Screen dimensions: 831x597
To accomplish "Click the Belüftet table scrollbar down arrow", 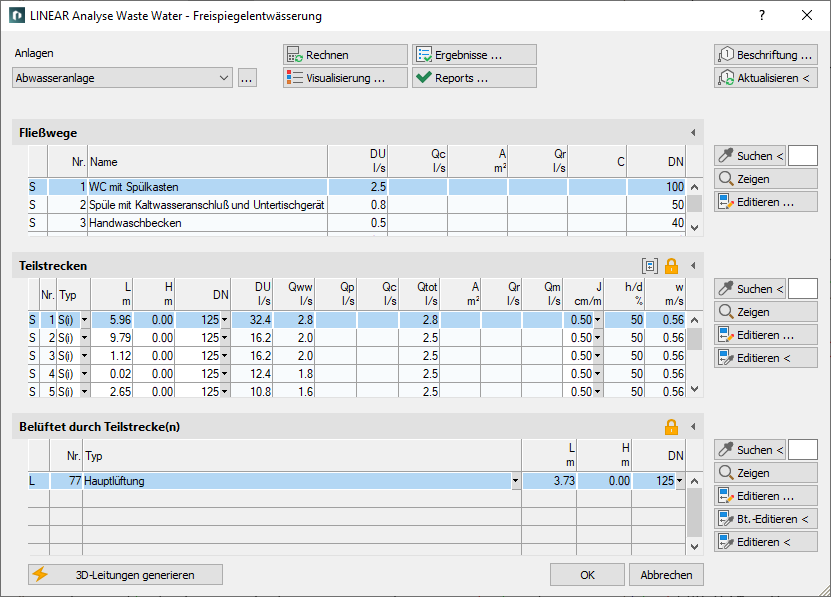I will click(x=695, y=547).
